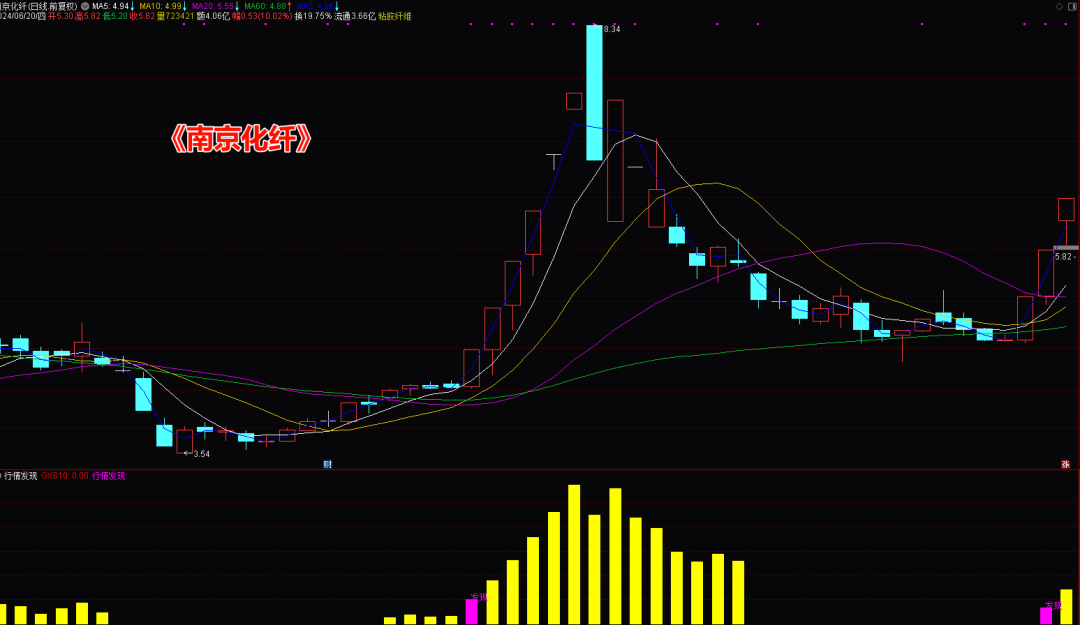Viewport: 1080px width, 625px height.
Task: Click the magenta 行情发现 label in sub-chart header
Action: pos(109,475)
